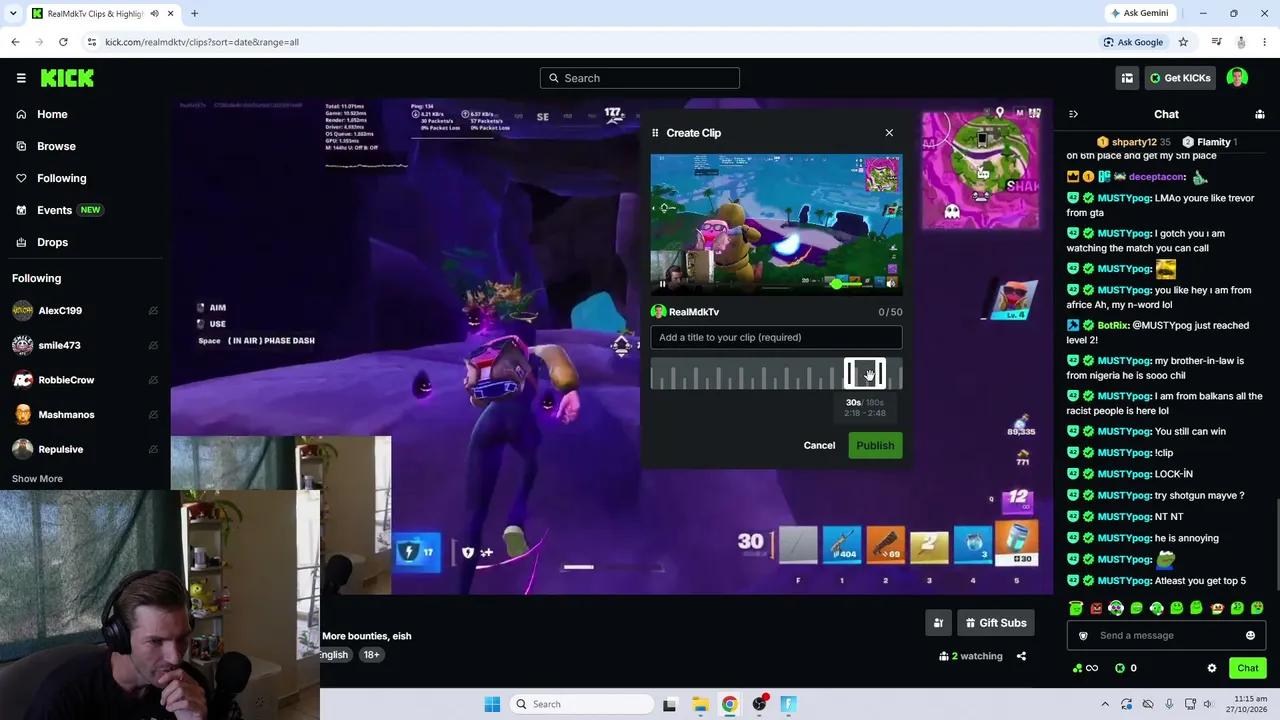The height and width of the screenshot is (720, 1280).
Task: Toggle notifications icon beside Repulsive
Action: pyautogui.click(x=153, y=449)
